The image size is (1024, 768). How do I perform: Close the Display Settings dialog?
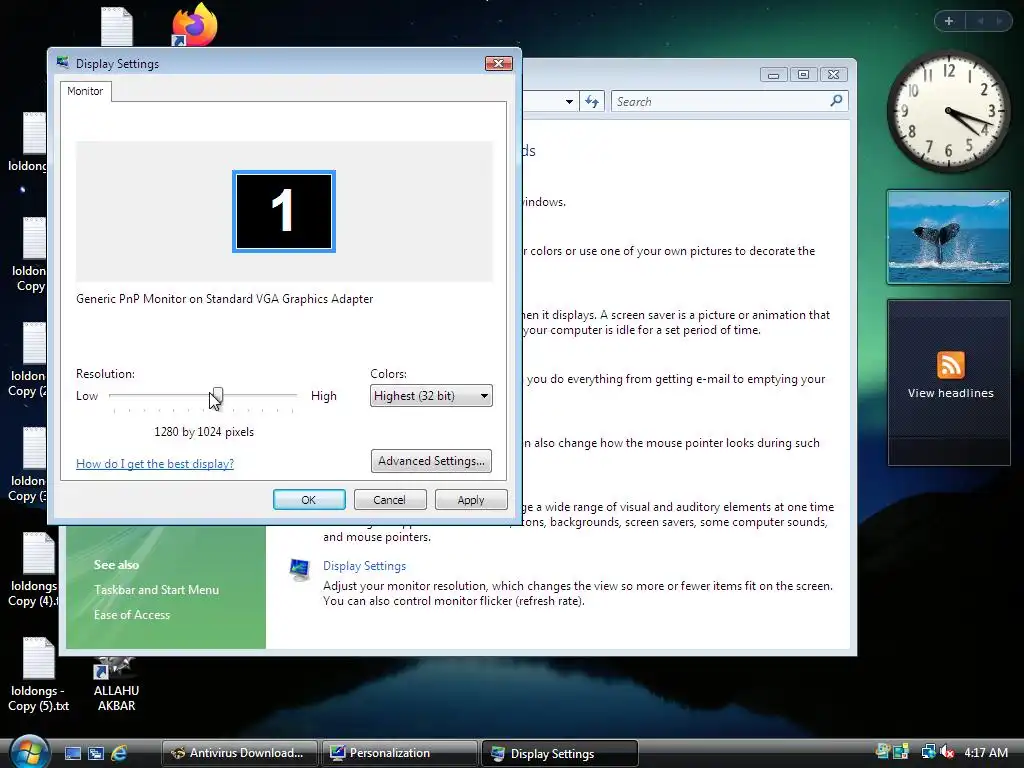[499, 63]
